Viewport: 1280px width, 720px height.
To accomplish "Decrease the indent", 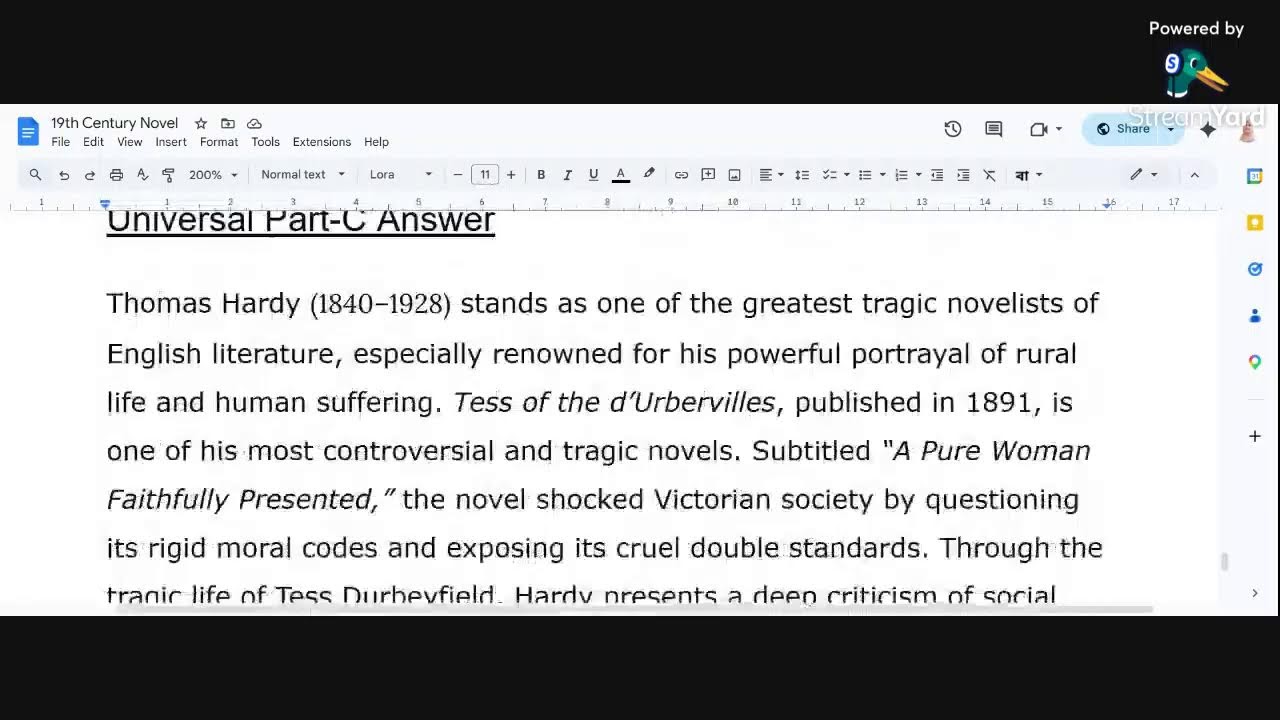I will click(937, 175).
